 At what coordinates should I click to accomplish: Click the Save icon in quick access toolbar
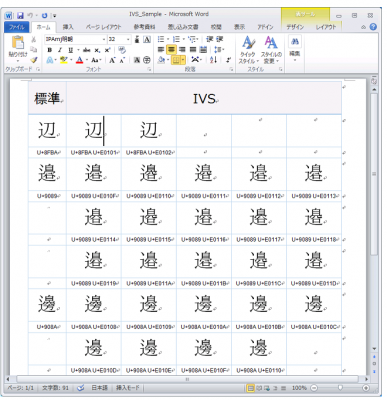click(x=20, y=15)
